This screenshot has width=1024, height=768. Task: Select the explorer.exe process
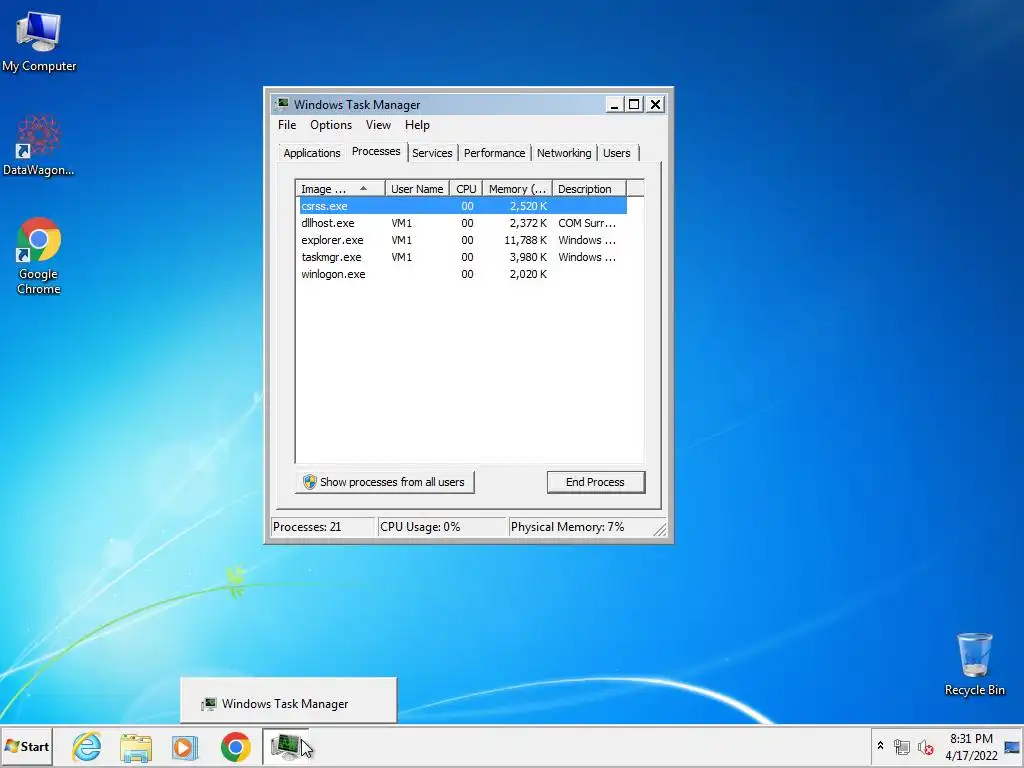tap(463, 240)
